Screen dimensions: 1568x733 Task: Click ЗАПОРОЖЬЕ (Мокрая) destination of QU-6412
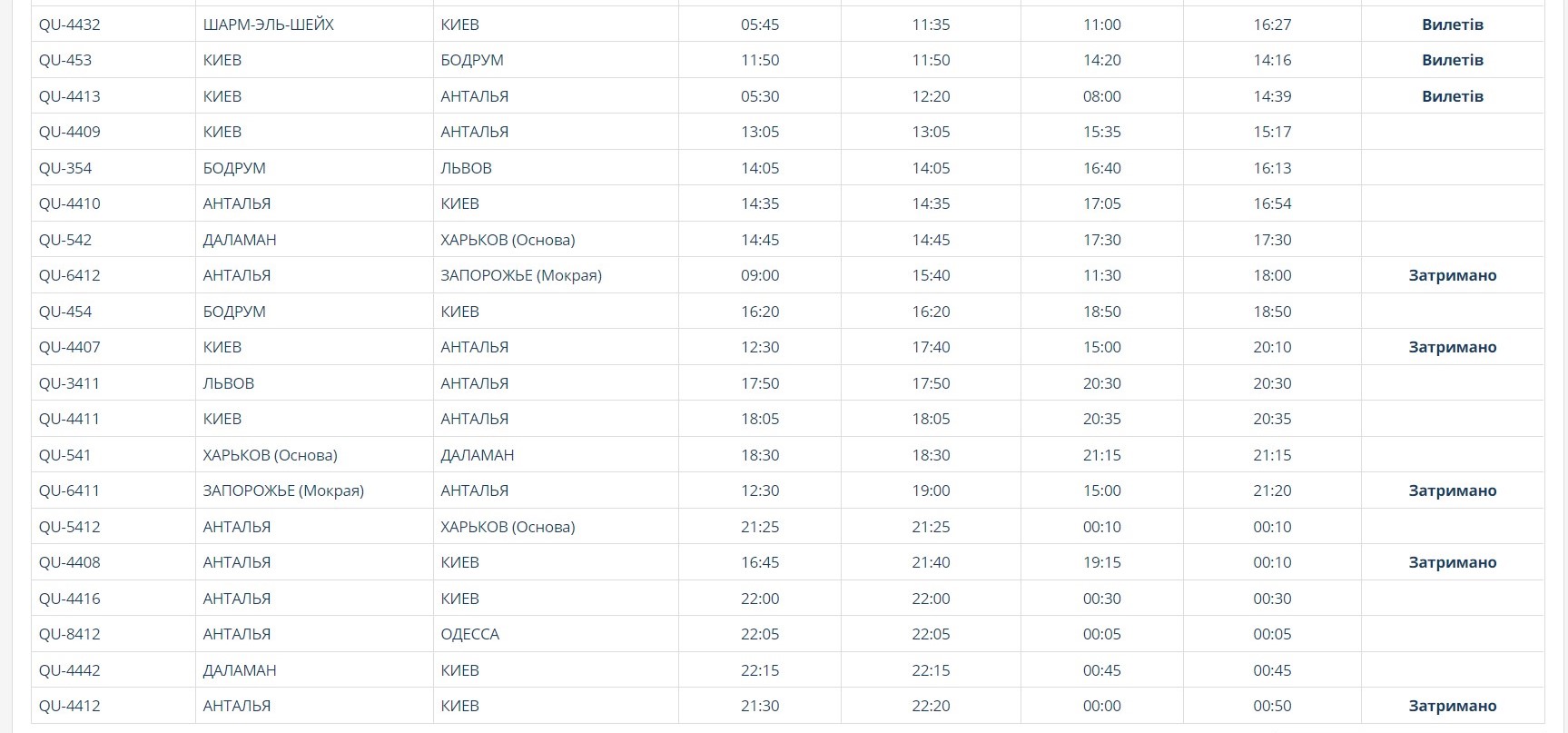[521, 275]
